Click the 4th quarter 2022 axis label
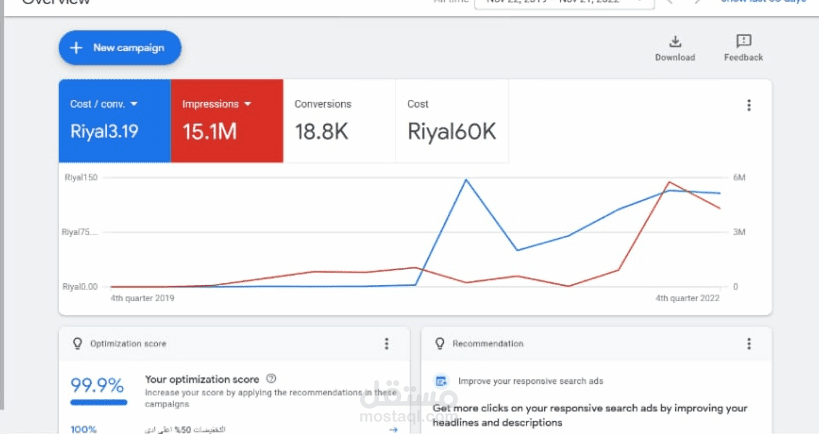Image resolution: width=819 pixels, height=434 pixels. (x=687, y=298)
